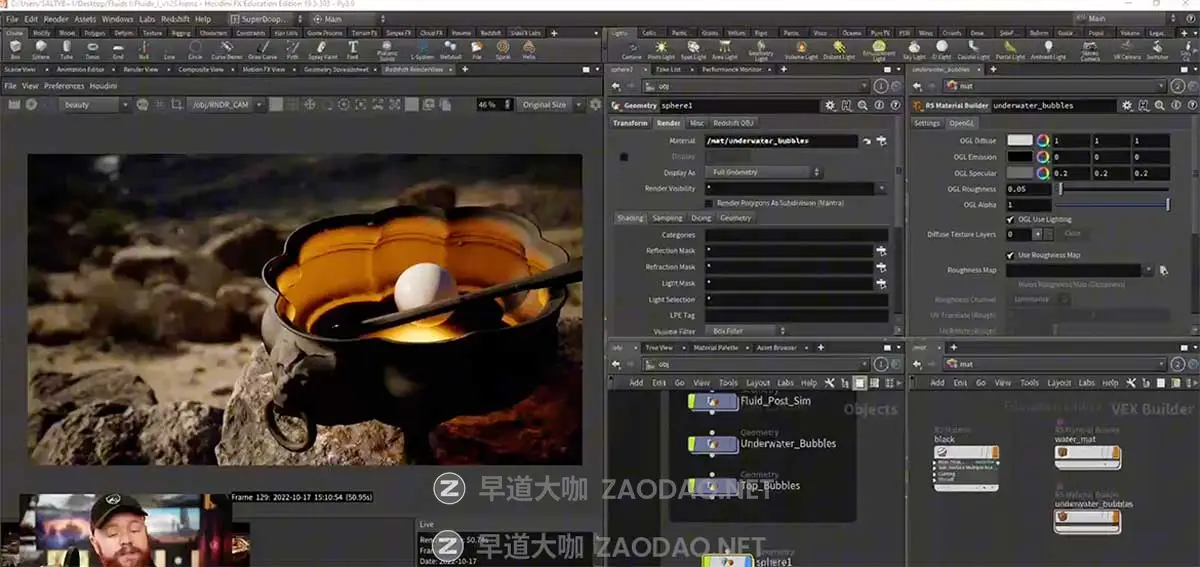Image resolution: width=1200 pixels, height=567 pixels.
Task: Click the Material path input field
Action: [x=781, y=141]
